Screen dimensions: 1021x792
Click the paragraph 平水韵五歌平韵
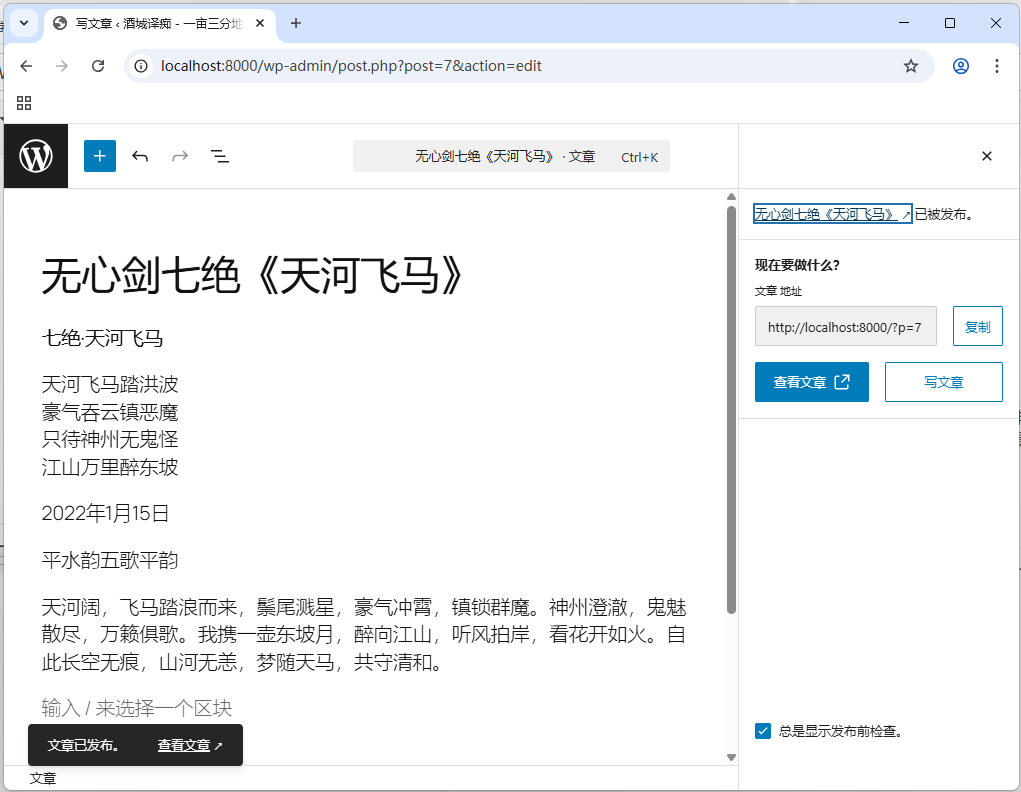pyautogui.click(x=110, y=560)
